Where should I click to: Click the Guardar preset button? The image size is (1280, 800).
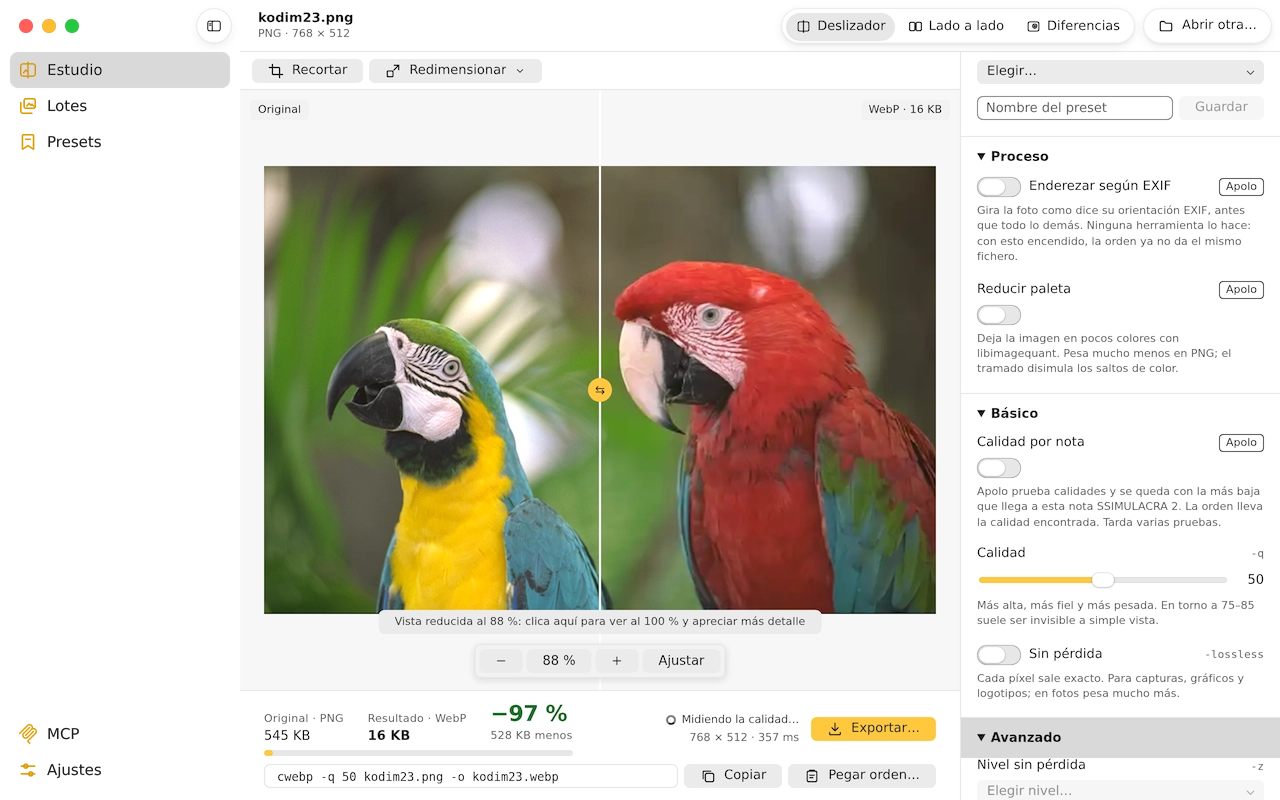(1221, 107)
